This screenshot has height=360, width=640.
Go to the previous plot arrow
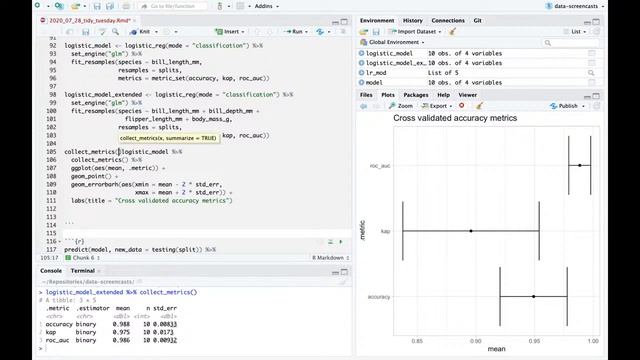363,106
